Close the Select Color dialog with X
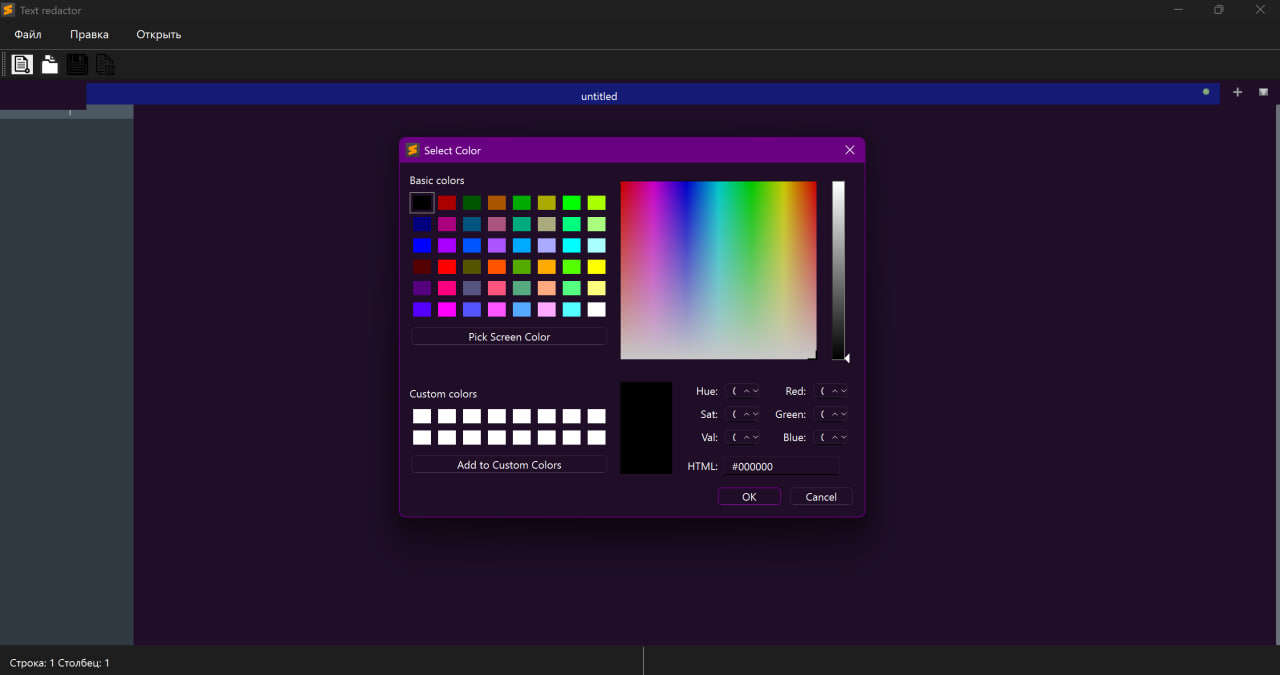This screenshot has width=1280, height=675. [850, 150]
